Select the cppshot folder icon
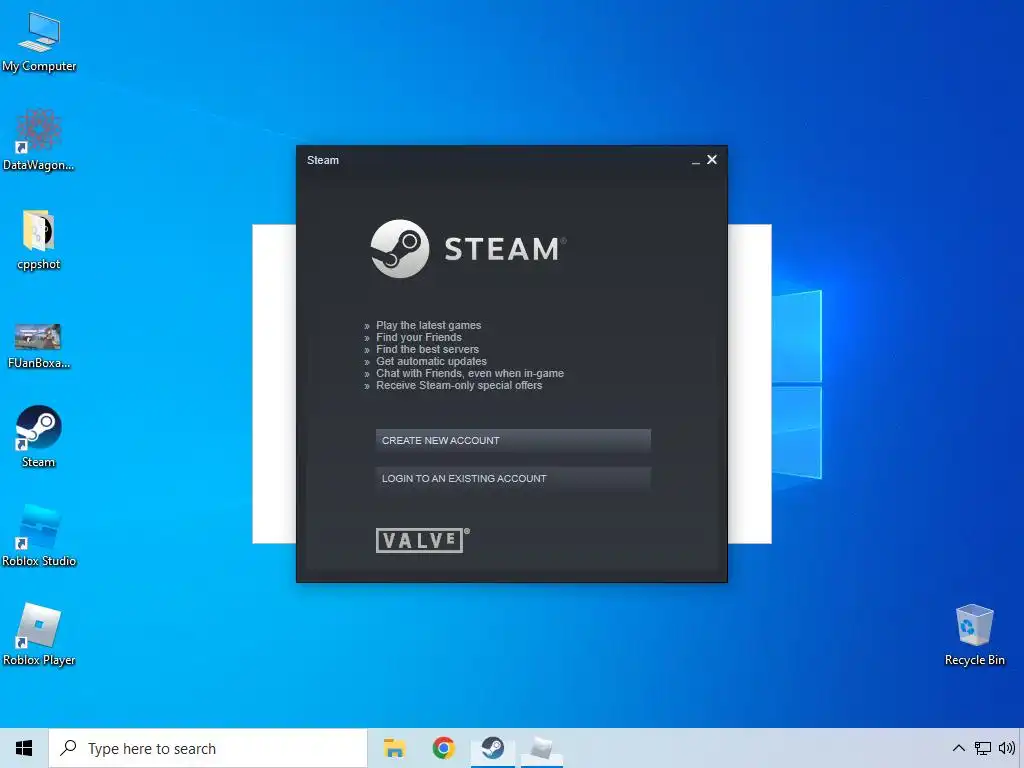 39,240
